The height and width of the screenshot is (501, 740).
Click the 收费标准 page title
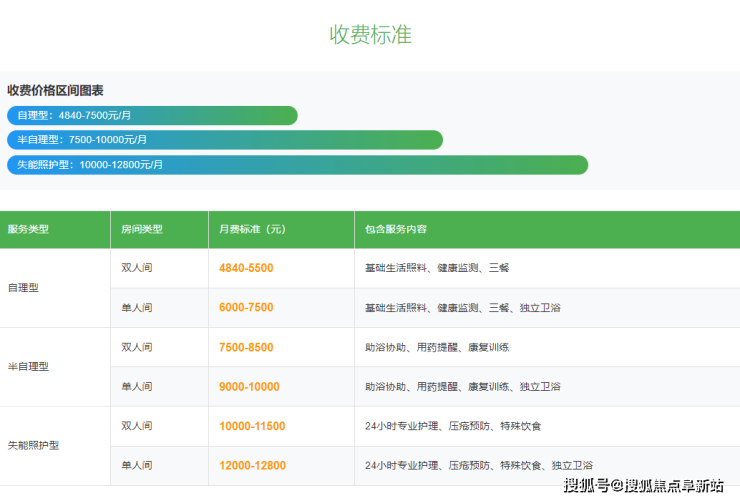point(370,34)
